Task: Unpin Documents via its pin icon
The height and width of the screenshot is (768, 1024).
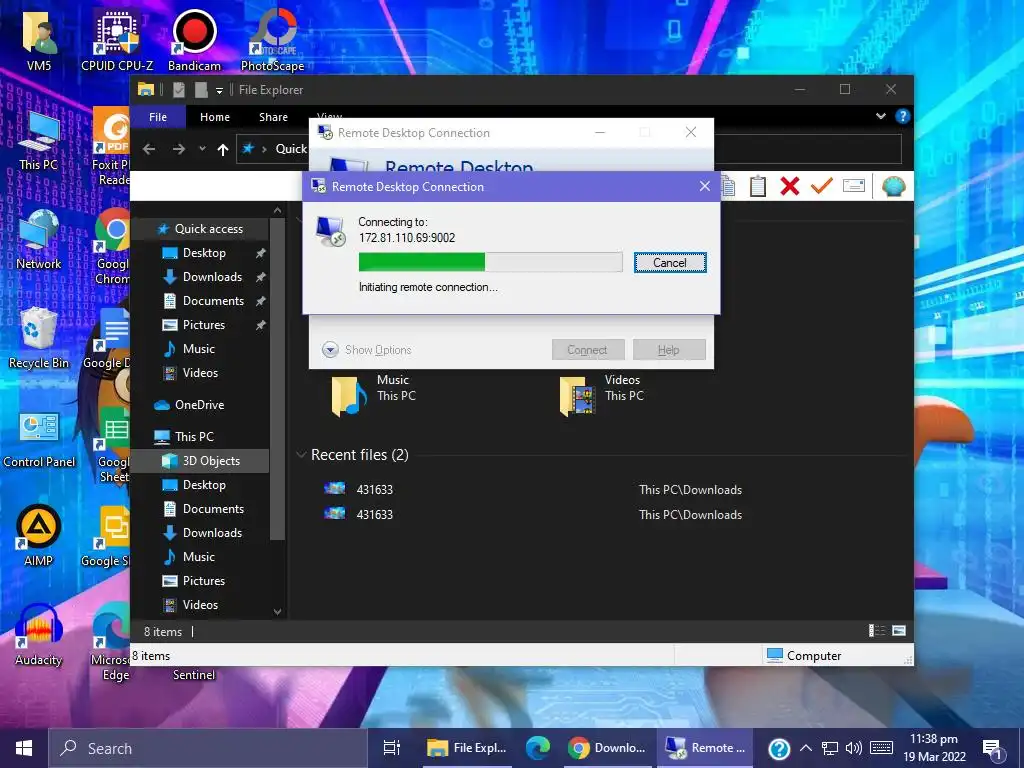Action: (x=261, y=301)
